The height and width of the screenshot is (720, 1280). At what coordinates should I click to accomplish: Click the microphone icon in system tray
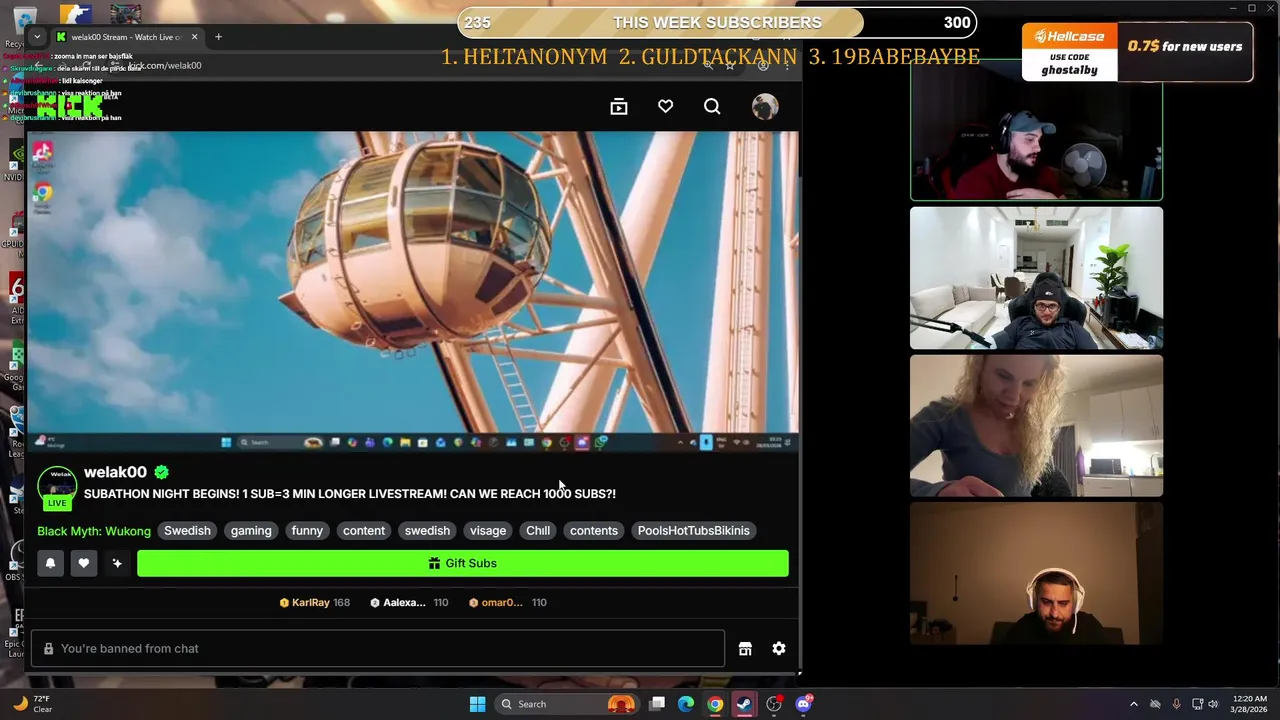(1176, 704)
